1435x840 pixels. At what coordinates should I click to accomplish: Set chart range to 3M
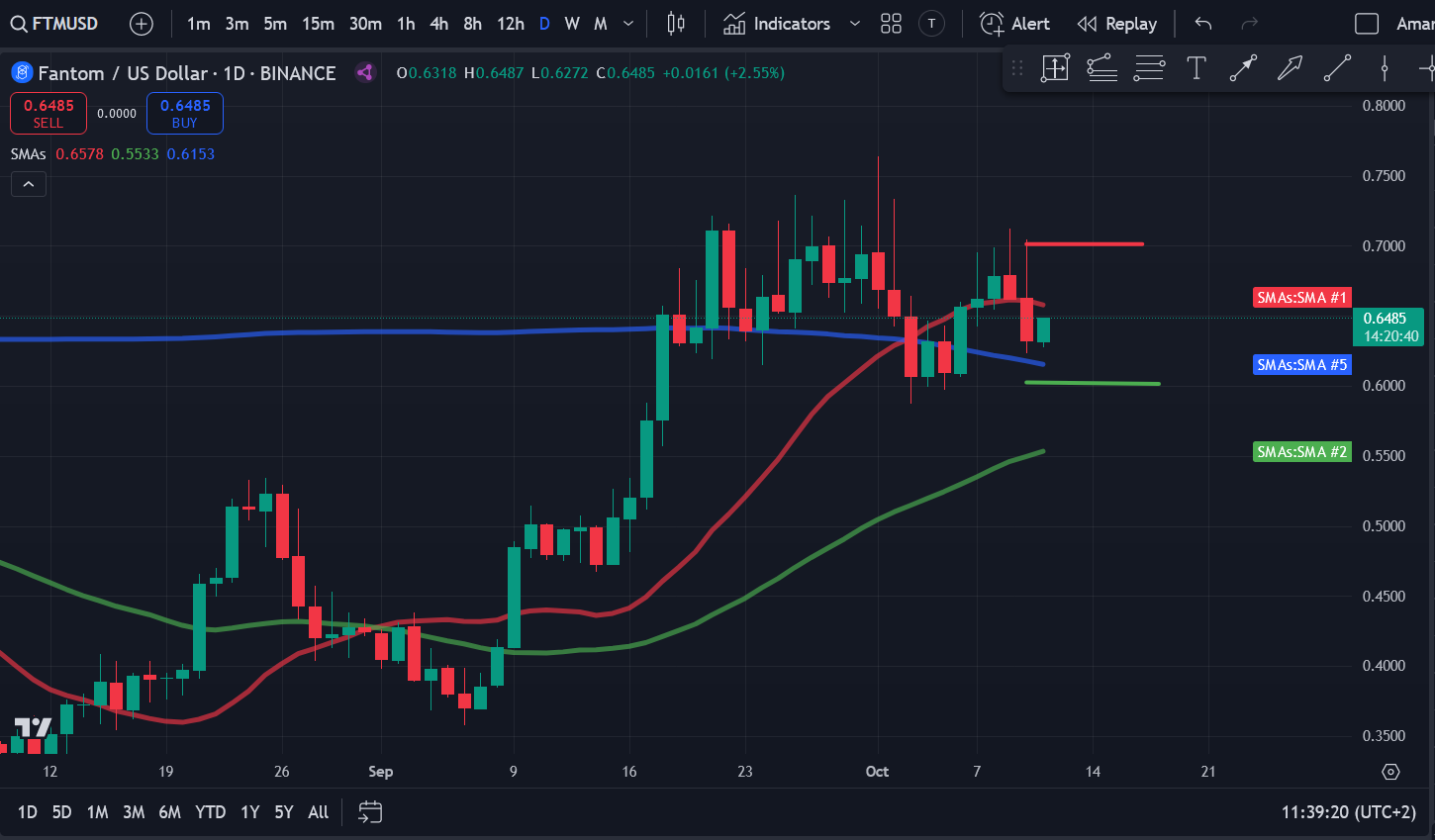tap(134, 812)
